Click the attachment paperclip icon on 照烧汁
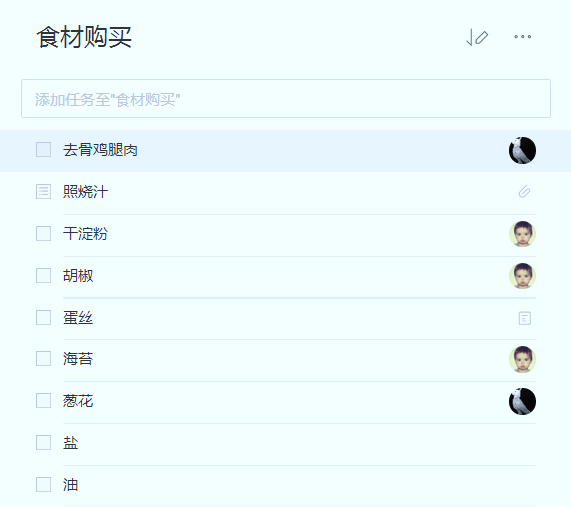Viewport: 571px width, 507px height. click(x=524, y=192)
